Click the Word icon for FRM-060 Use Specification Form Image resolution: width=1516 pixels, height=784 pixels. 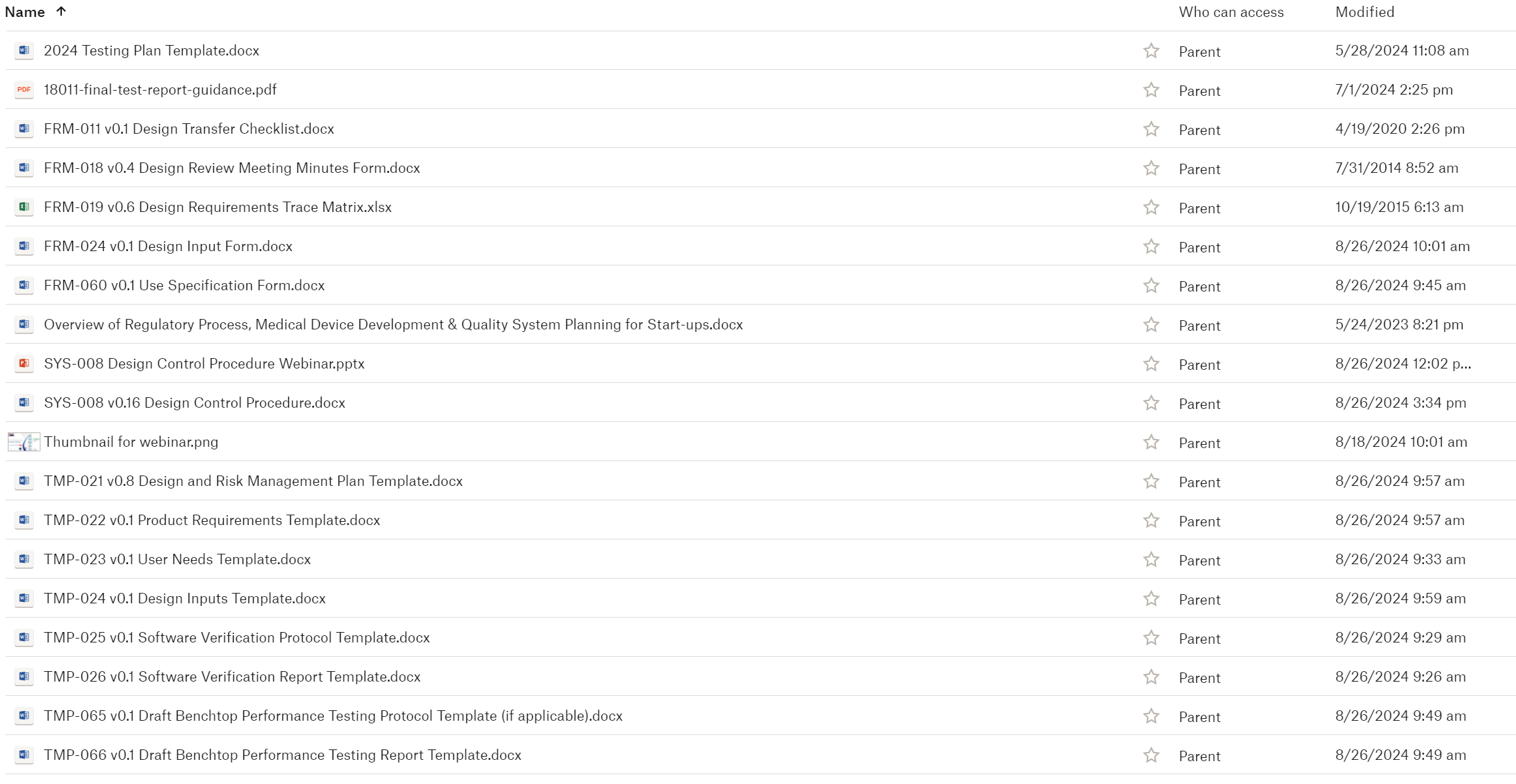[24, 285]
